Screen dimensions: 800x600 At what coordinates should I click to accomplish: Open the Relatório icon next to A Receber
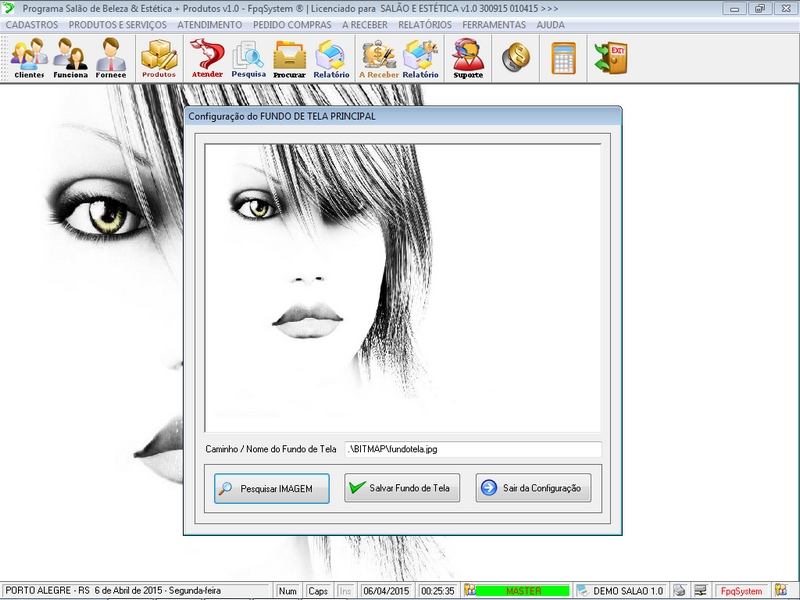(420, 58)
